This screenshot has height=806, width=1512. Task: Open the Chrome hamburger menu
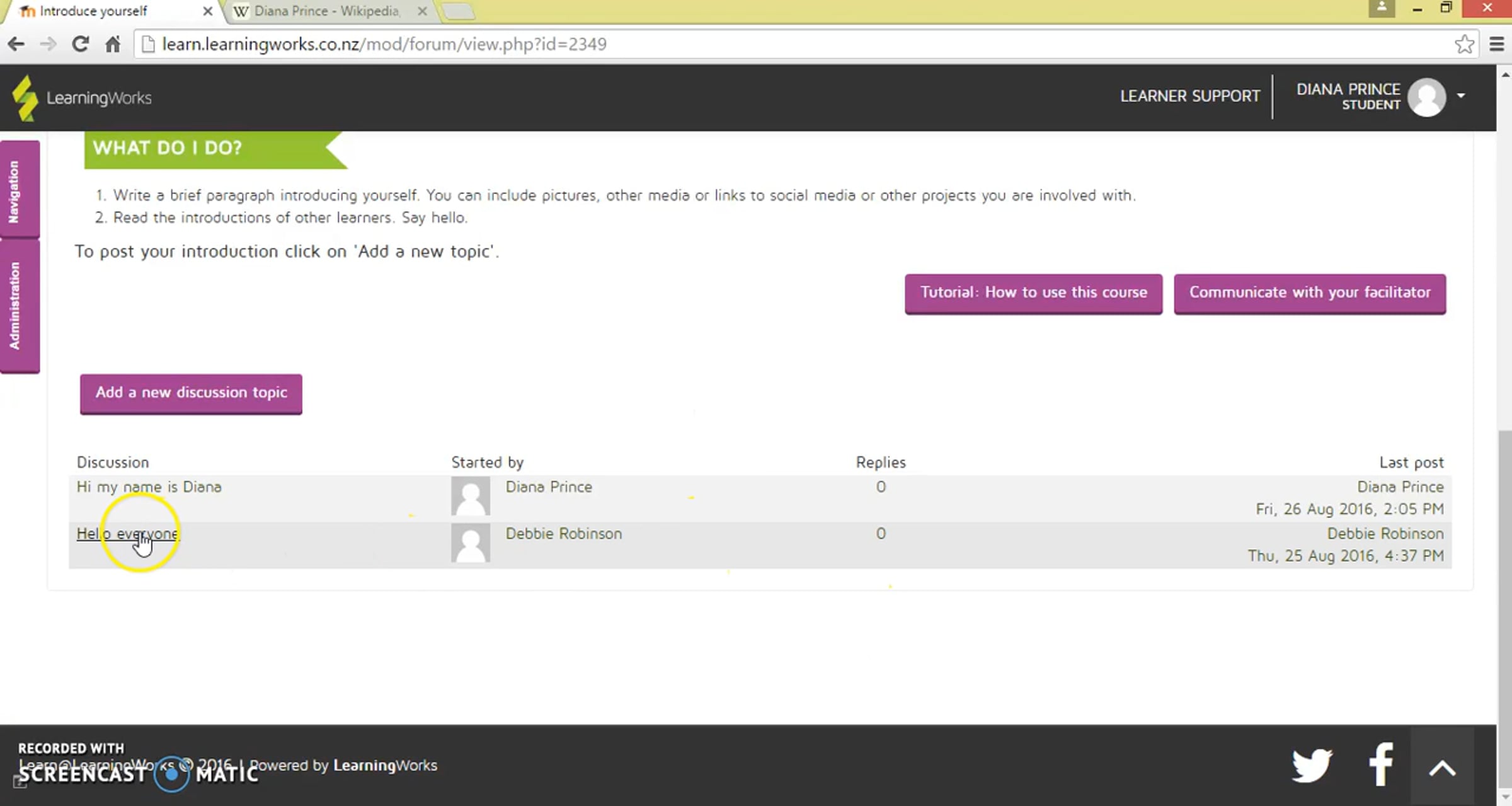(1497, 44)
